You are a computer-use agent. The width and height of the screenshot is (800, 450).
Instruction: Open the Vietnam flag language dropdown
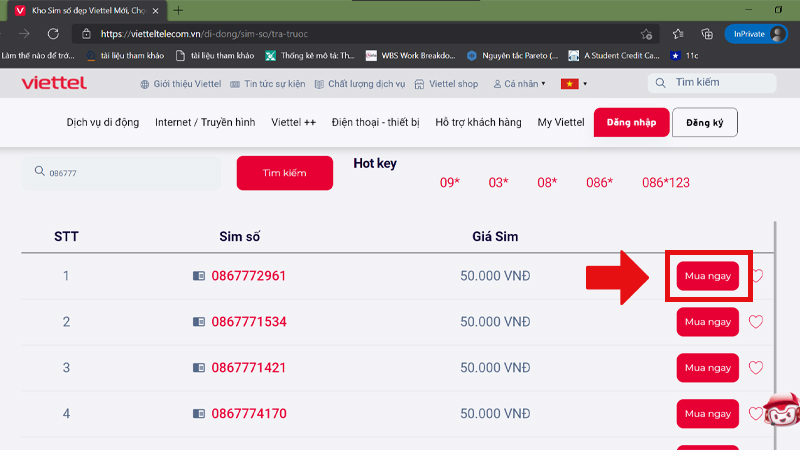(575, 84)
